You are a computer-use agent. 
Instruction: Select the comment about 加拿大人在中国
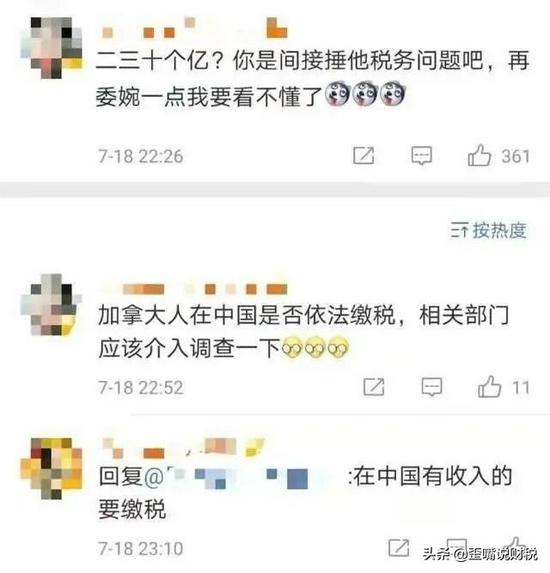pos(303,332)
